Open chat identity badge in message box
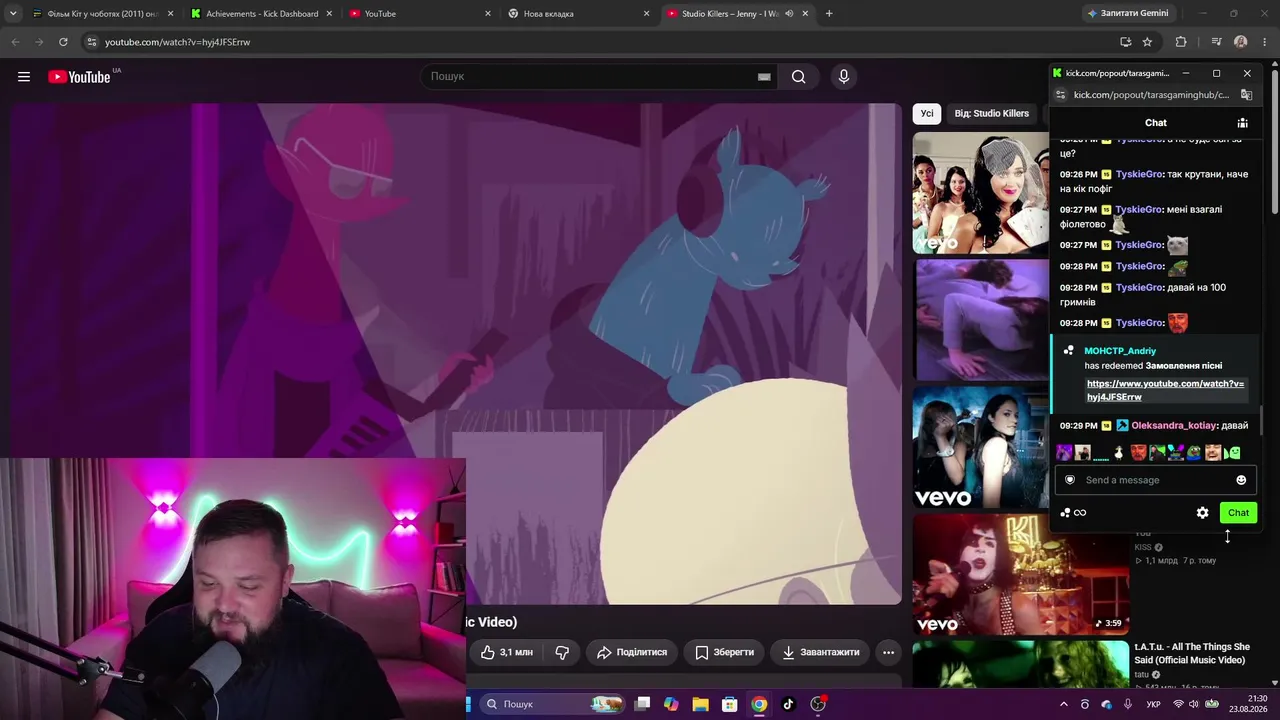This screenshot has width=1280, height=720. tap(1070, 480)
